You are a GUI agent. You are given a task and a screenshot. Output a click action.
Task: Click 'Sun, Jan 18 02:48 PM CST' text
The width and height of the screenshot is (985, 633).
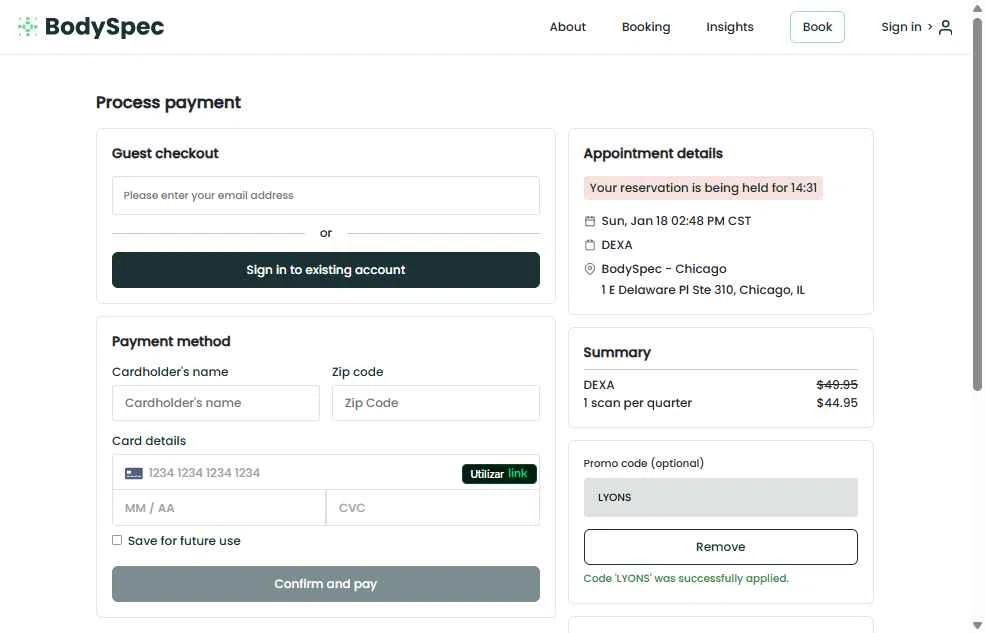676,221
